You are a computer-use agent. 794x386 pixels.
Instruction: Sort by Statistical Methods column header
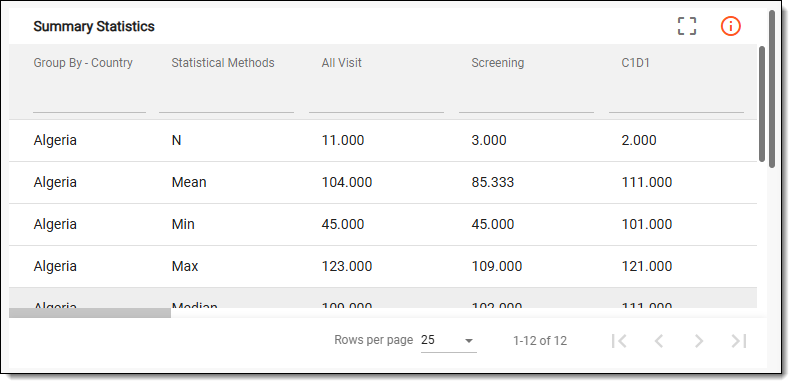[x=223, y=63]
